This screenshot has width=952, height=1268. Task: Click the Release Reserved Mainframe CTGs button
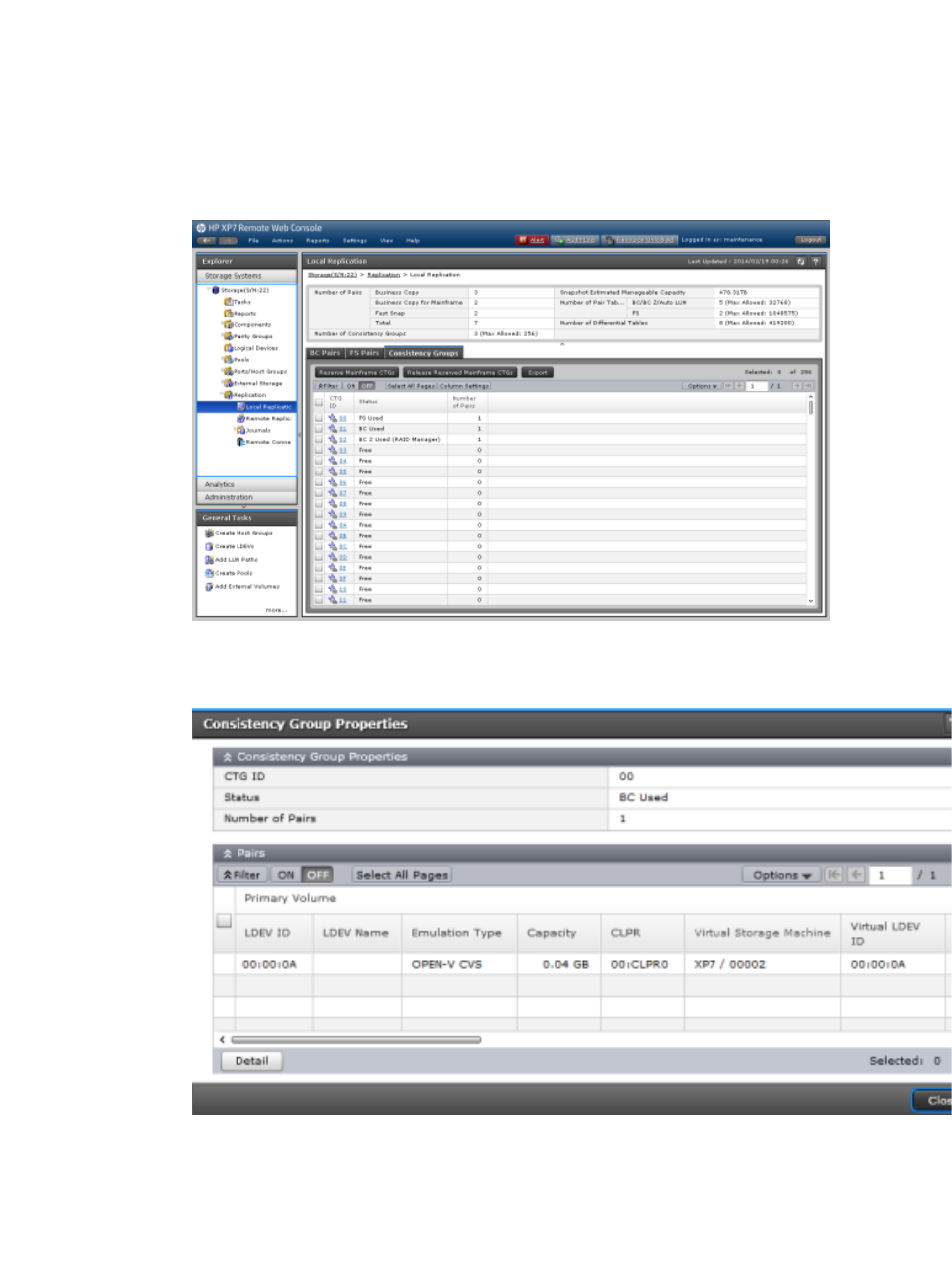(x=460, y=372)
